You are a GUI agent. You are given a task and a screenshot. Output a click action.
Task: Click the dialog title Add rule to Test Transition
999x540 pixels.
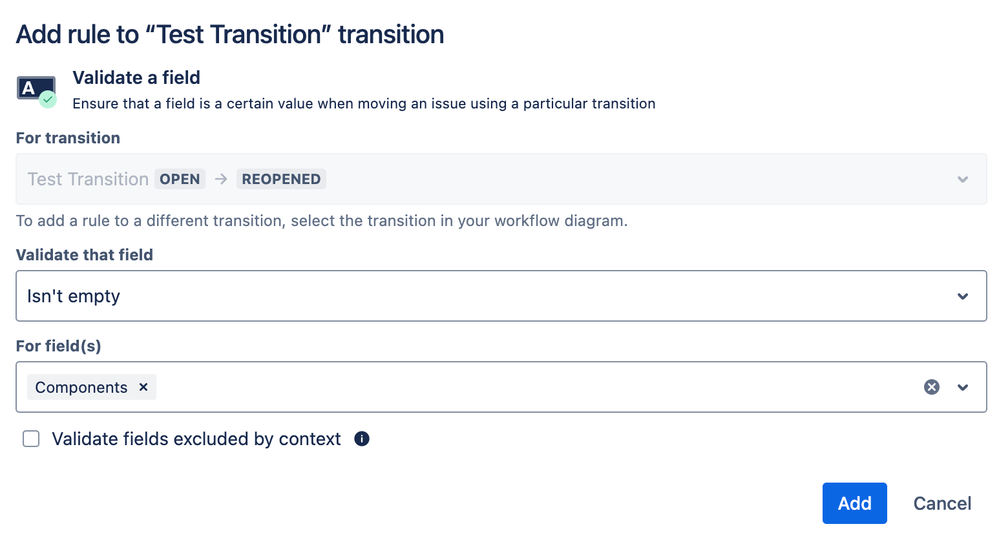tap(230, 34)
